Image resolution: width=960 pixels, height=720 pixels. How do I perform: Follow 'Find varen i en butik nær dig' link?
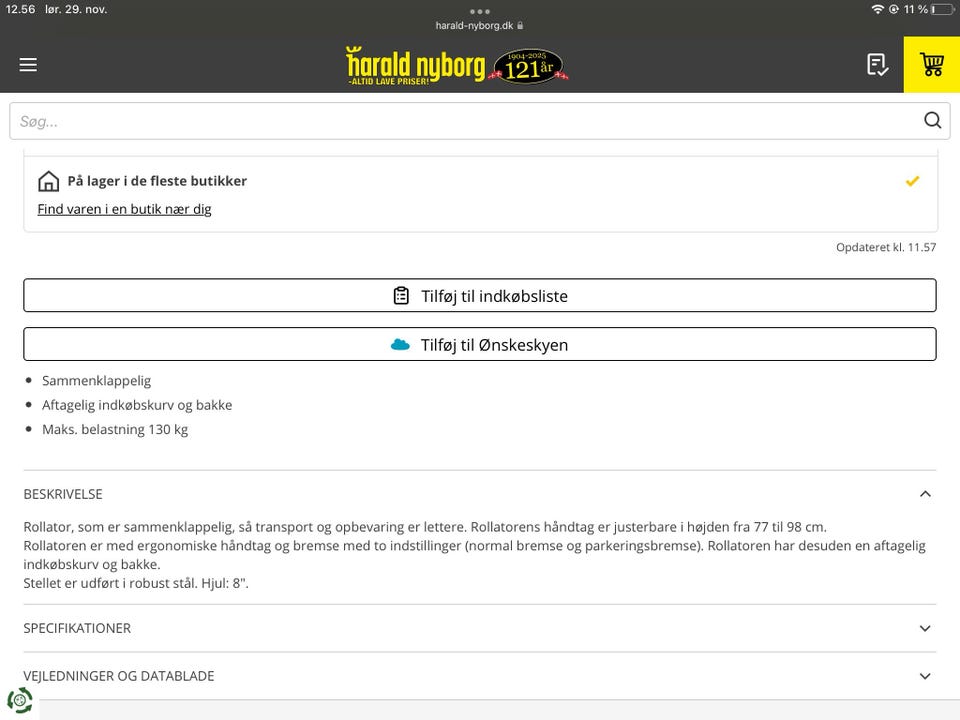tap(124, 209)
